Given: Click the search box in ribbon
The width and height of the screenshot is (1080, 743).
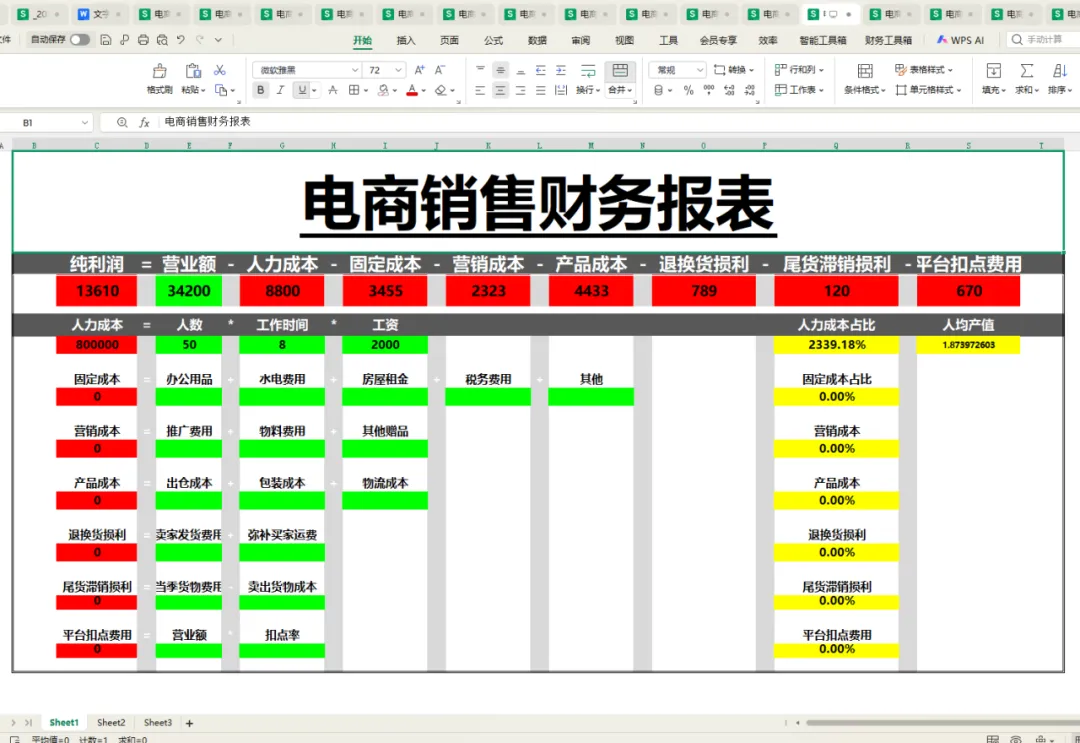Looking at the screenshot, I should coord(1043,40).
